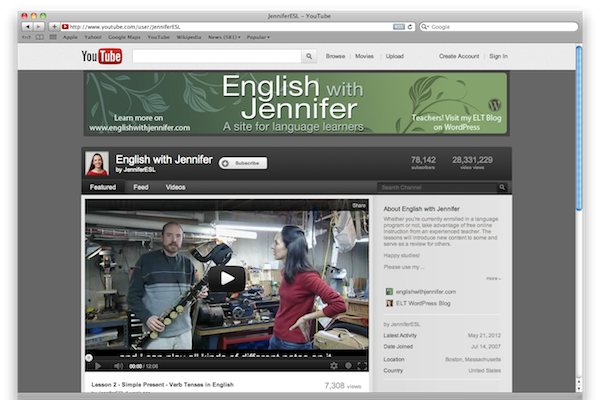Open Google Maps bookmark
600x400 pixels.
coord(124,37)
